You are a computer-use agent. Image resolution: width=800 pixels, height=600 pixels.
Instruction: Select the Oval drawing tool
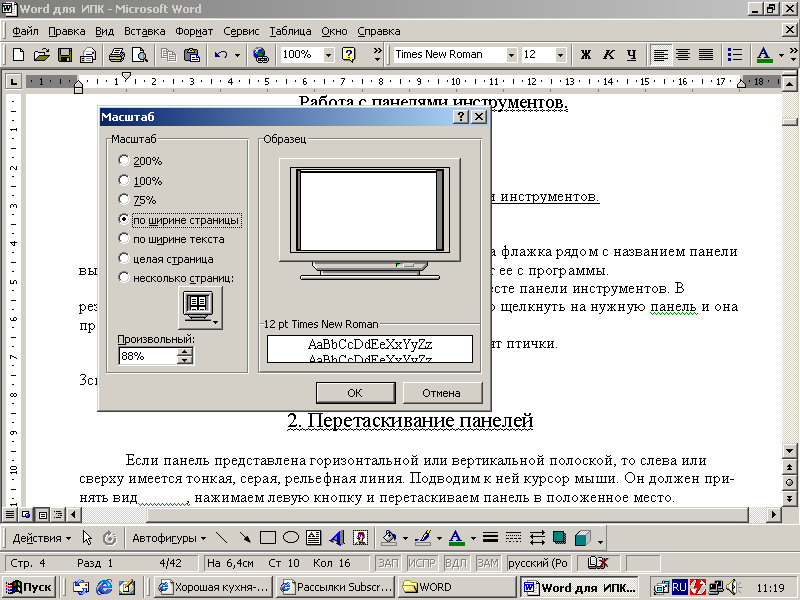[x=291, y=538]
